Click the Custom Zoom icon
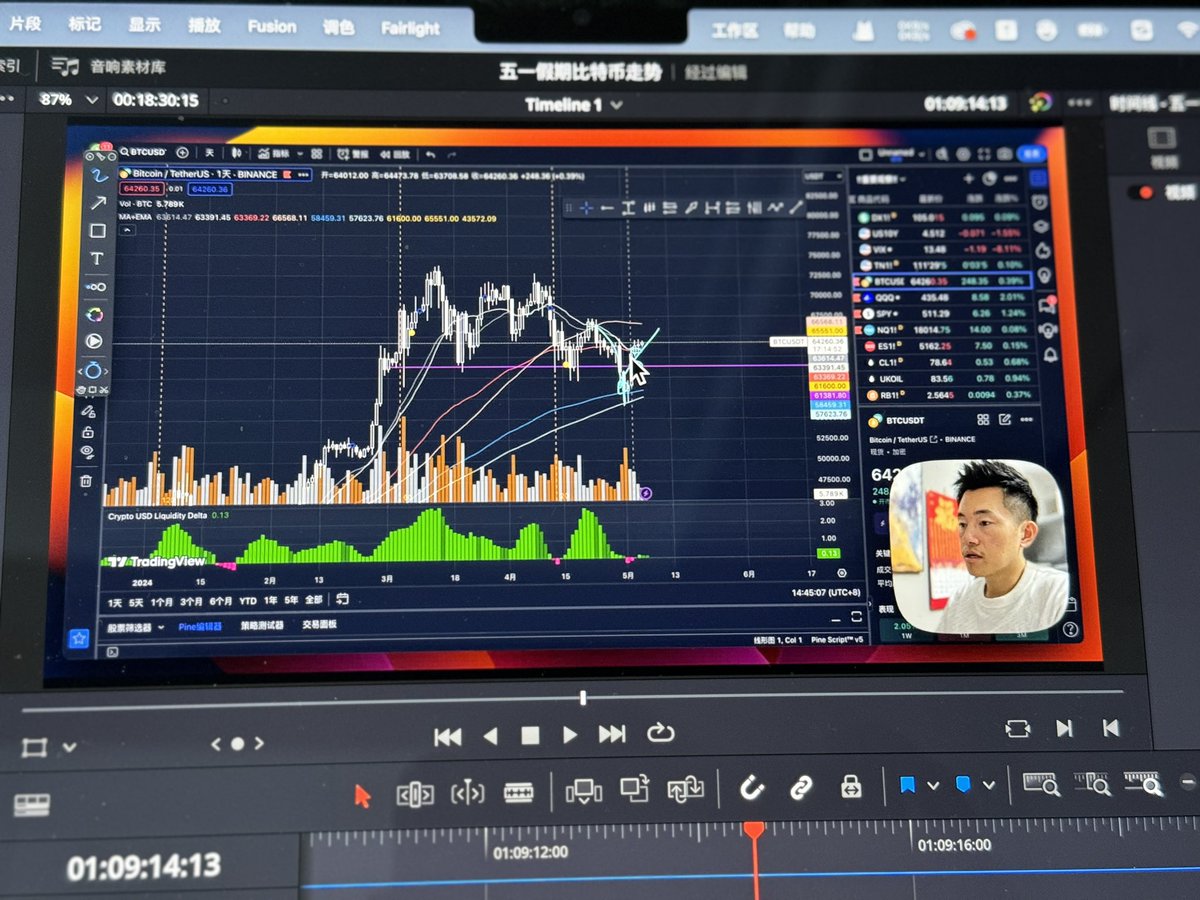 [1142, 781]
